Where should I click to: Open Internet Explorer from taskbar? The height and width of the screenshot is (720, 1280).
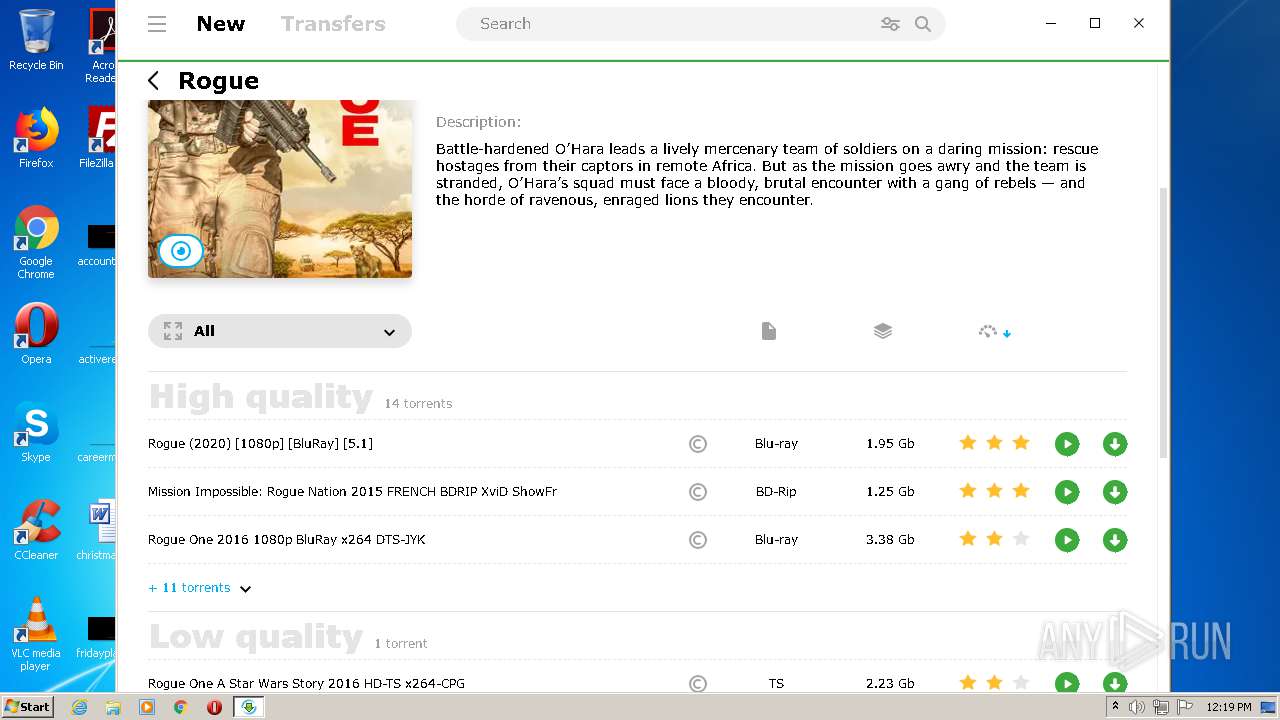[79, 707]
